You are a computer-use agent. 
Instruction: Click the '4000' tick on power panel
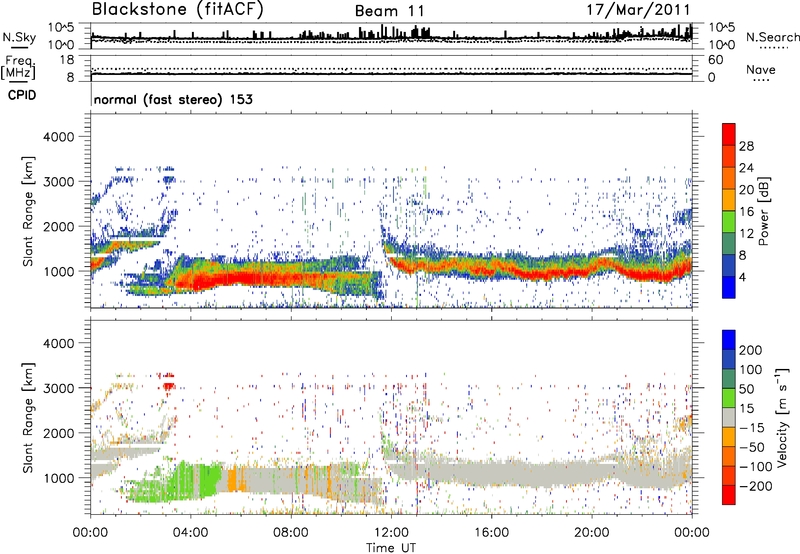tap(59, 137)
